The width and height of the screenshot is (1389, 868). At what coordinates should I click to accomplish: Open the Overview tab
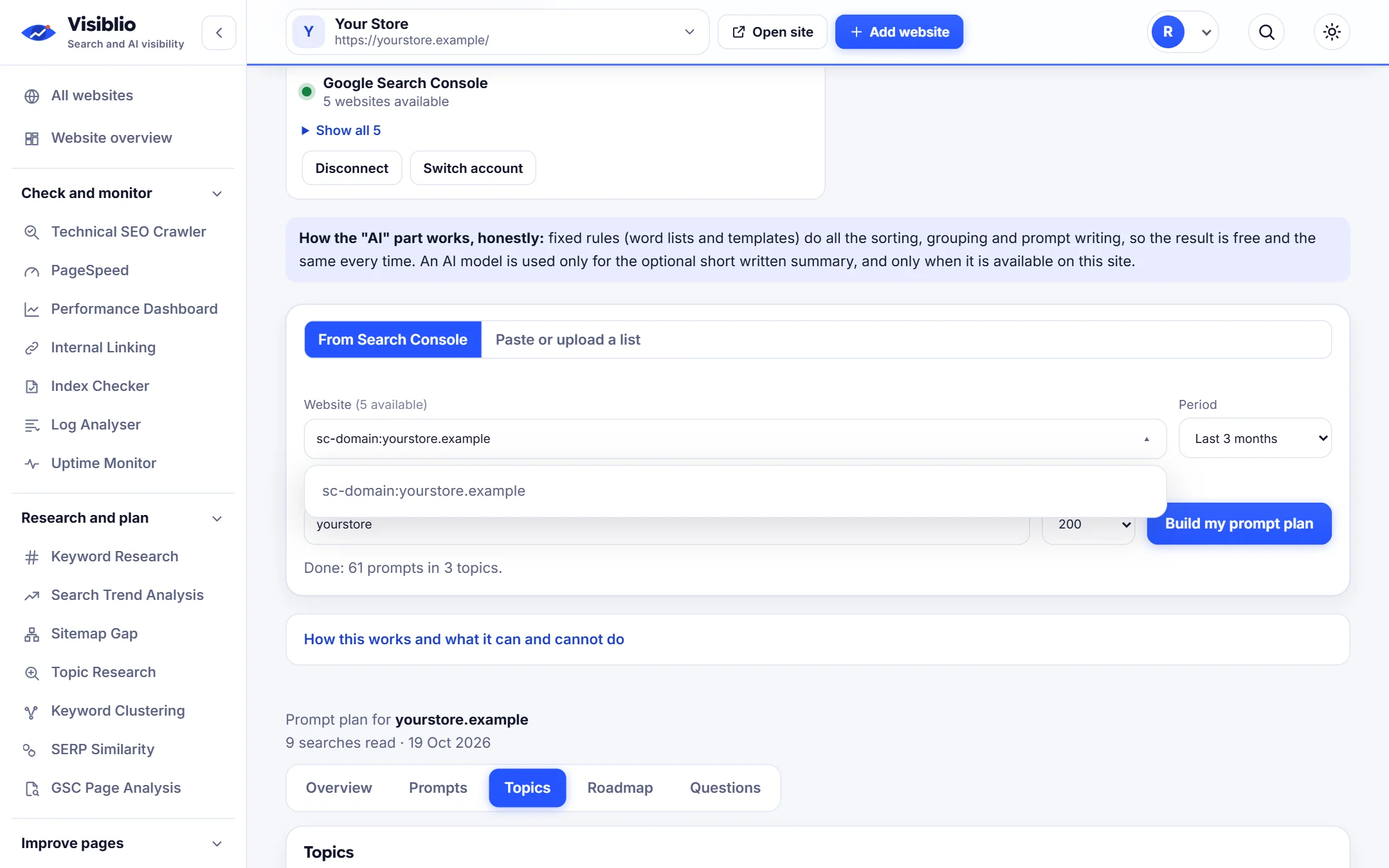point(339,788)
